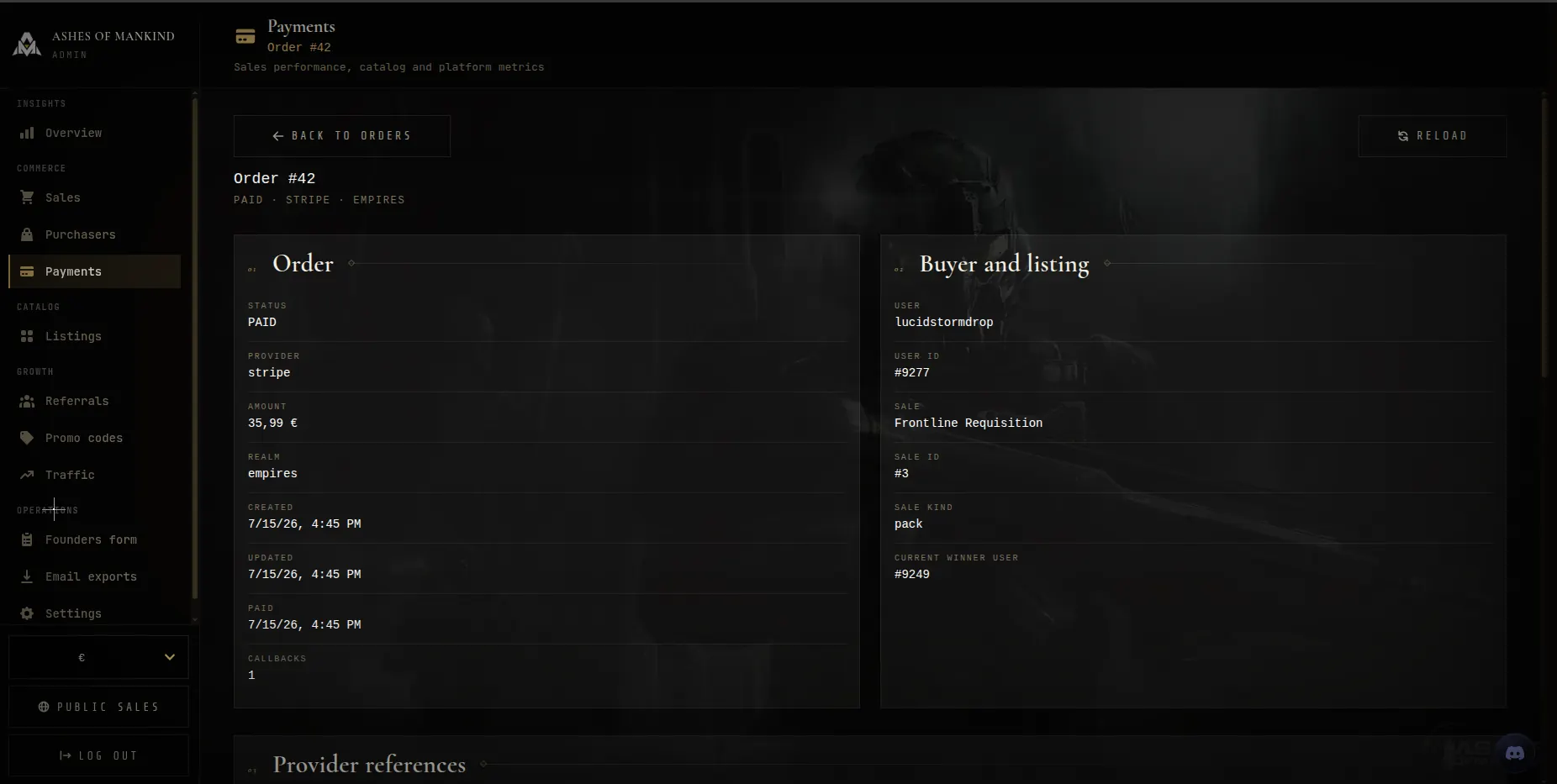
Task: Click the PAID · STRIPE · EMPIRES status line
Action: click(x=319, y=200)
